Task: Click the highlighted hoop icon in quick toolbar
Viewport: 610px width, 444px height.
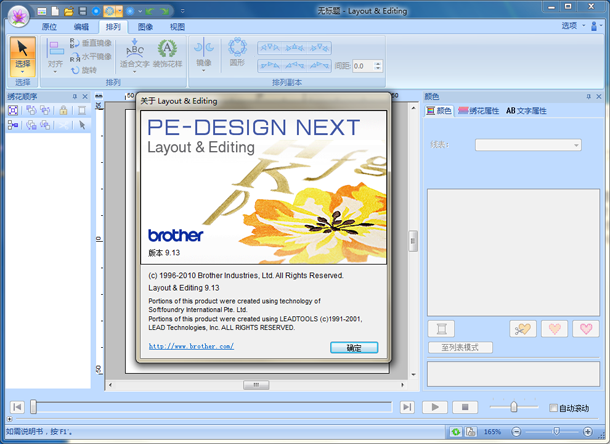Action: pyautogui.click(x=110, y=11)
